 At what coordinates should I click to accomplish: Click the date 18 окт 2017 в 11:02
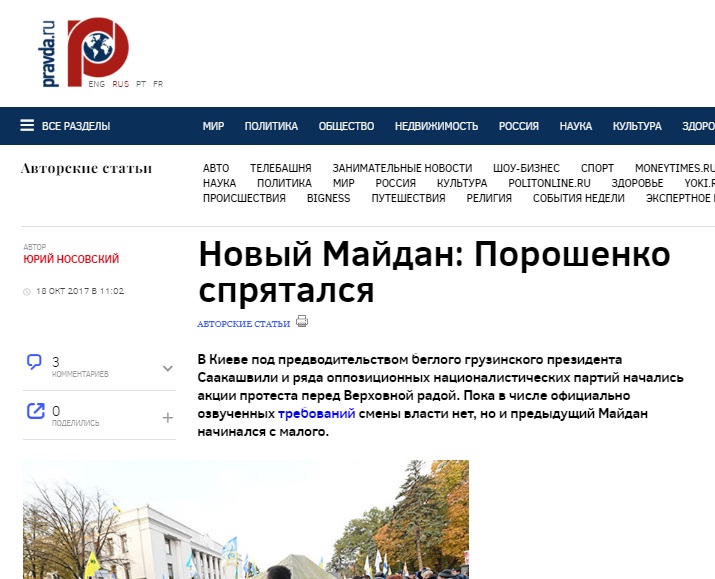coord(80,291)
